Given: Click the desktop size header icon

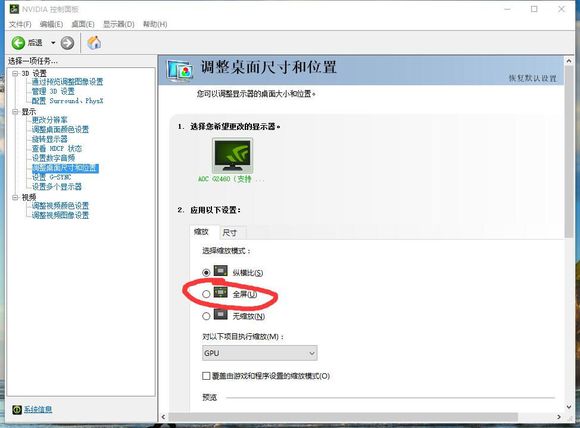Looking at the screenshot, I should [180, 70].
